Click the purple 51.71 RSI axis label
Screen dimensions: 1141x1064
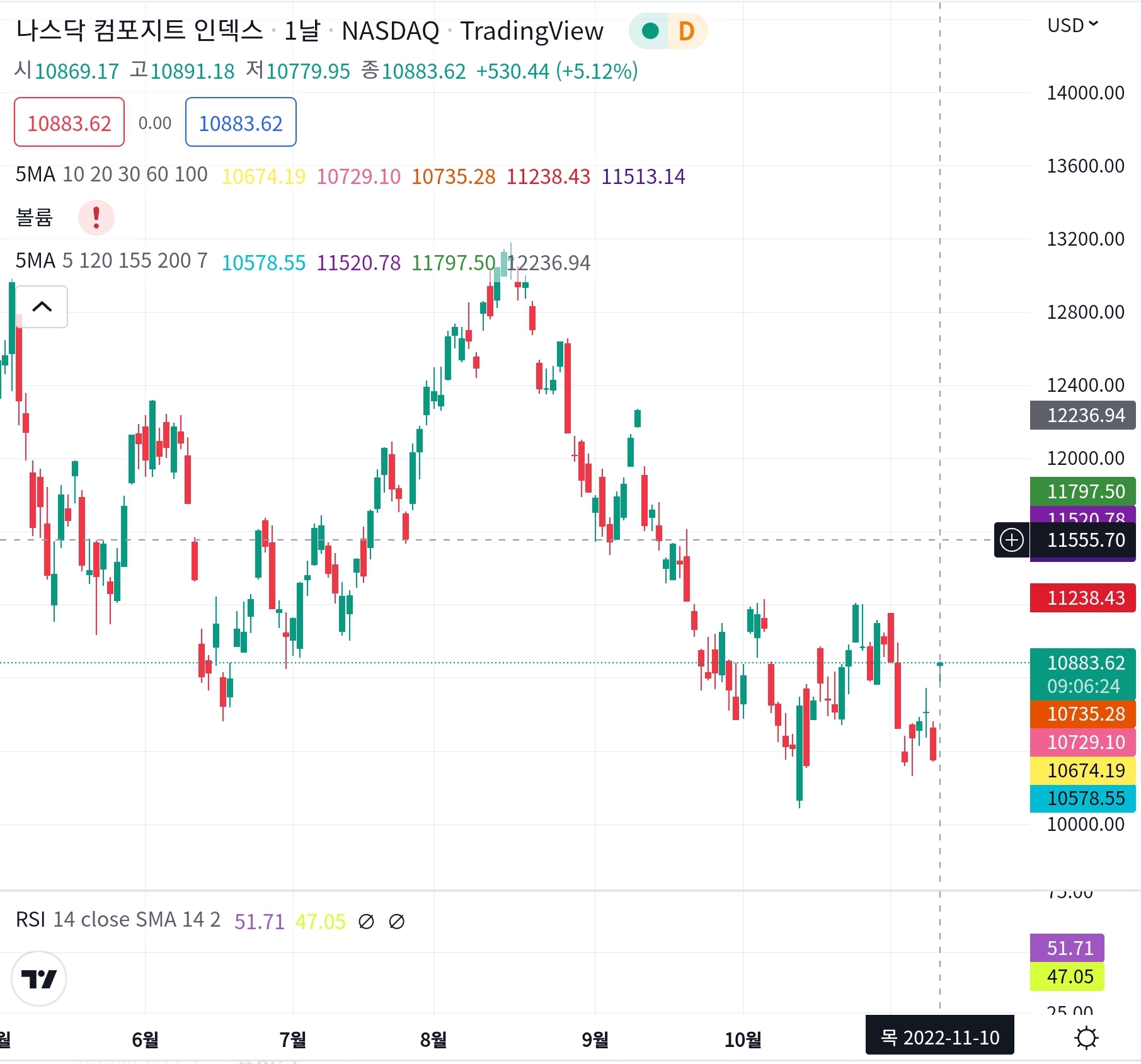click(x=1067, y=947)
